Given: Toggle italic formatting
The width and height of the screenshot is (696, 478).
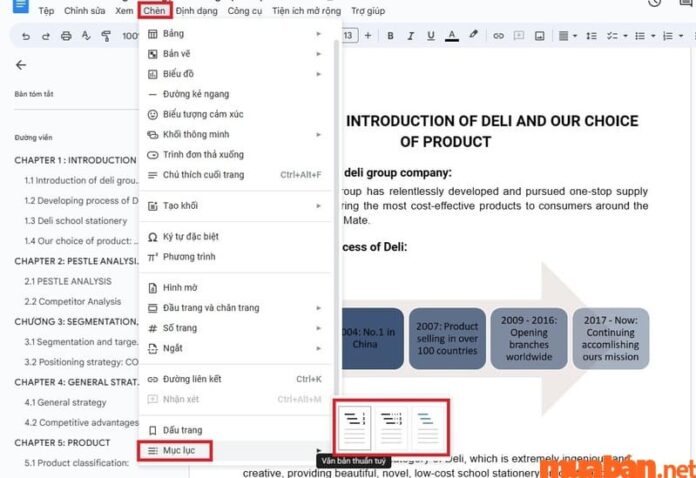Looking at the screenshot, I should point(411,36).
